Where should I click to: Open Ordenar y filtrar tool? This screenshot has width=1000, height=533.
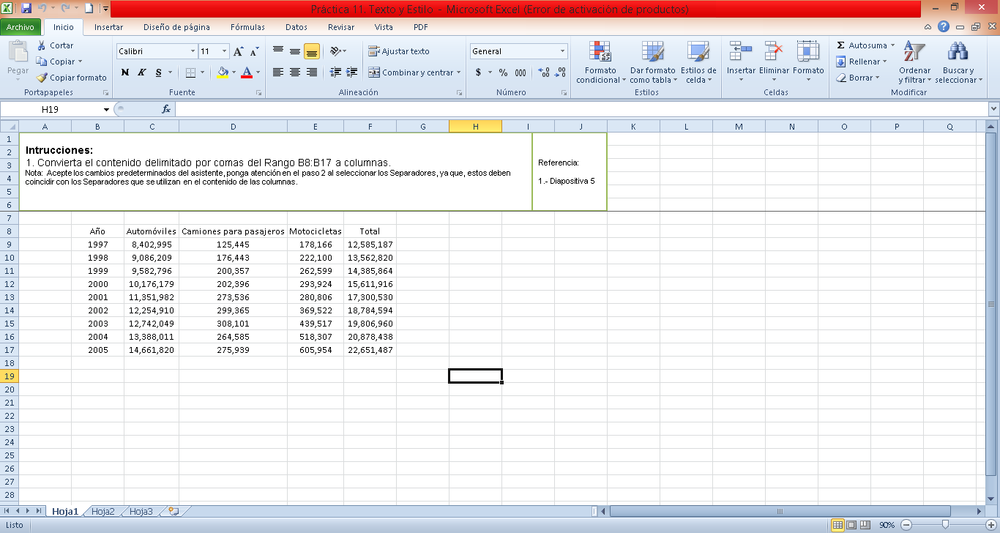click(x=914, y=53)
